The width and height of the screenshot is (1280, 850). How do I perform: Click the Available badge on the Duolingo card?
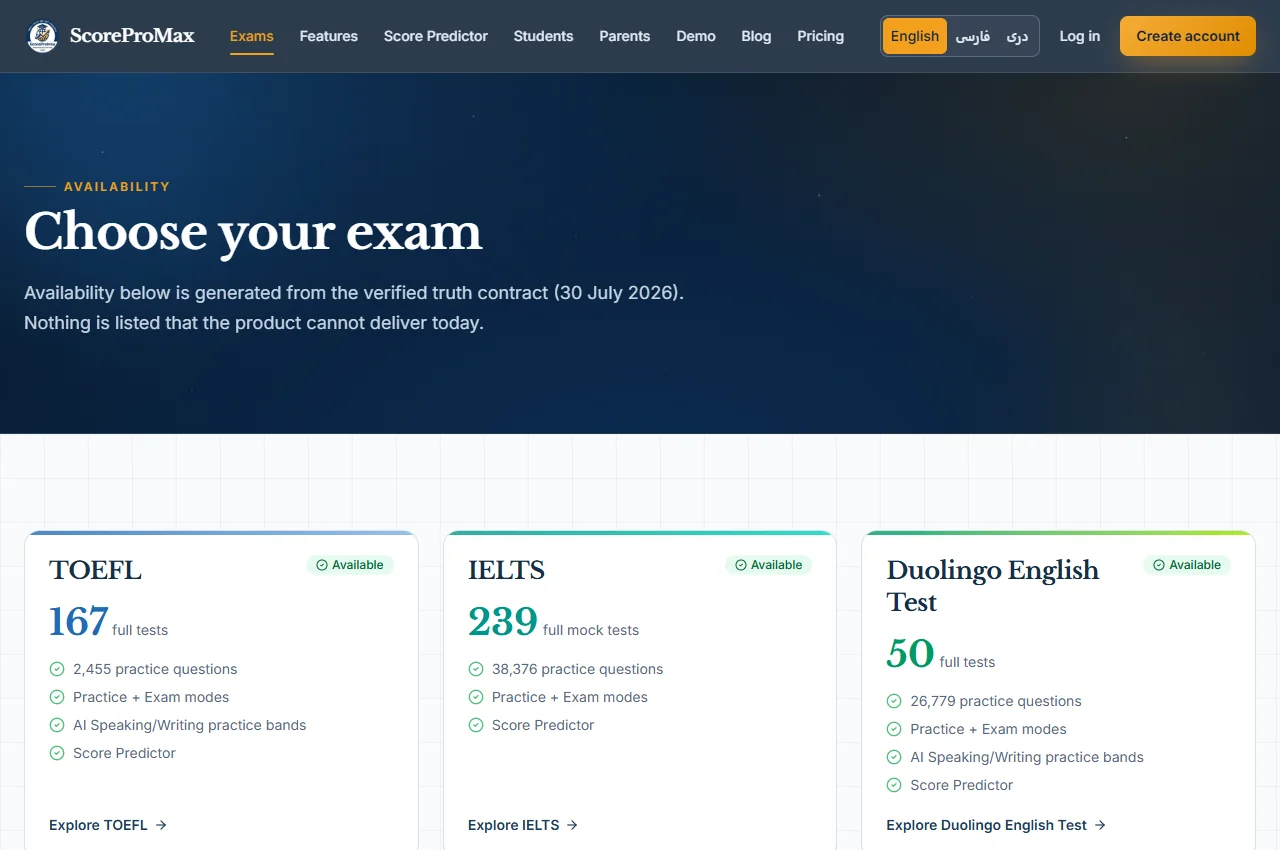(1187, 565)
